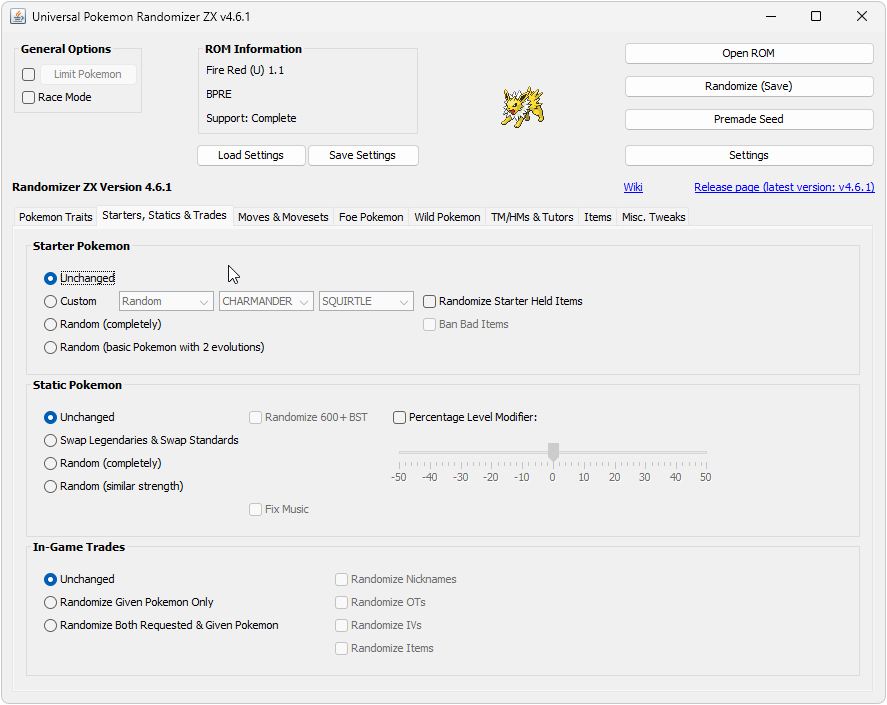Enable the Race Mode checkbox

click(x=29, y=98)
